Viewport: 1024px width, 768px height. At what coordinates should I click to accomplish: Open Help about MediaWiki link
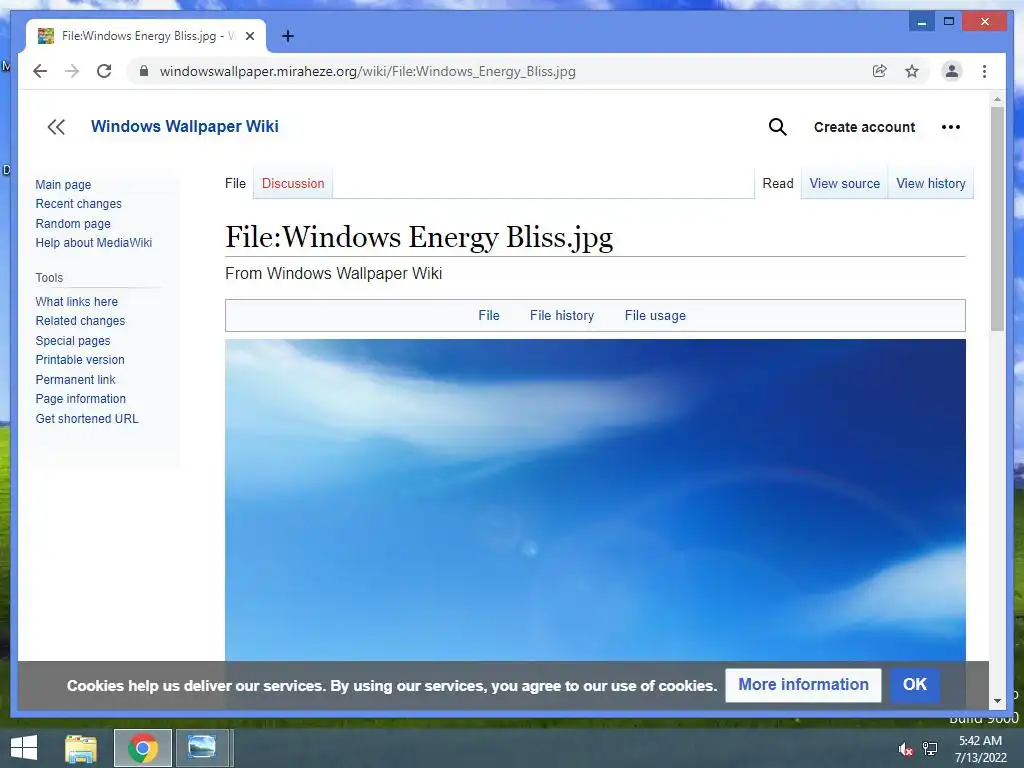(x=93, y=243)
